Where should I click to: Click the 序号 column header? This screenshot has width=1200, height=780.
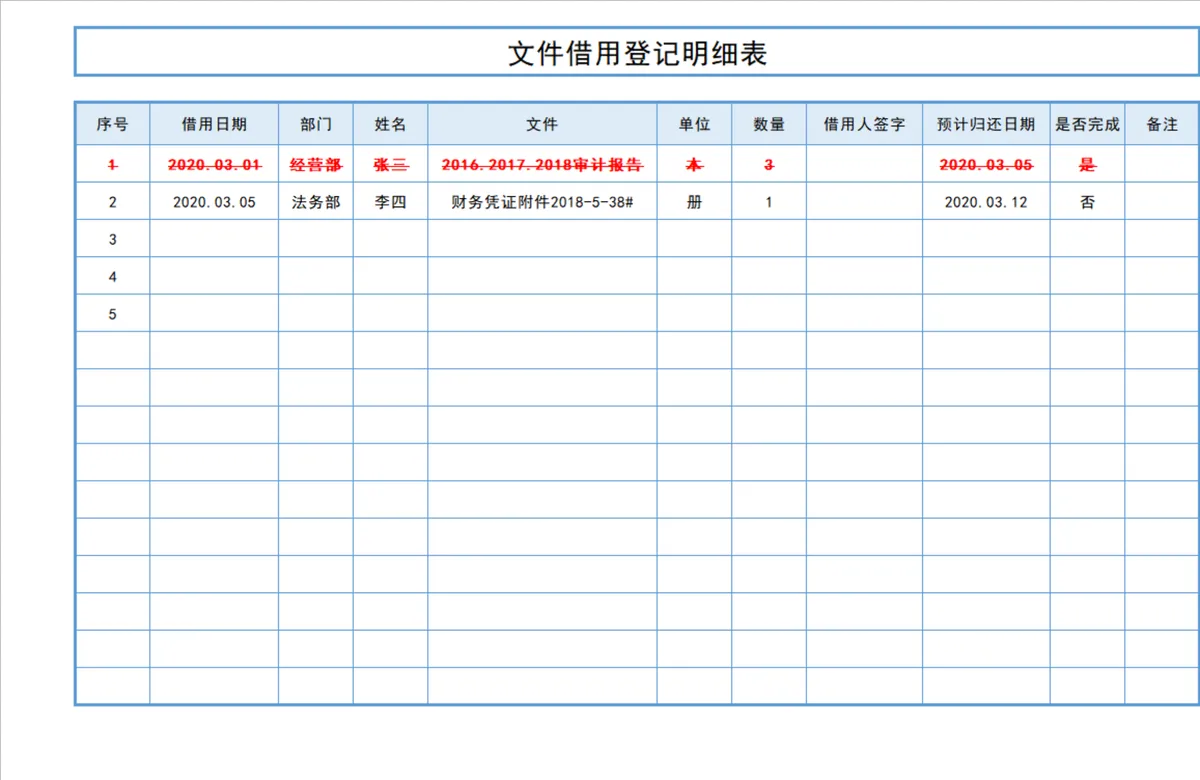click(x=112, y=124)
